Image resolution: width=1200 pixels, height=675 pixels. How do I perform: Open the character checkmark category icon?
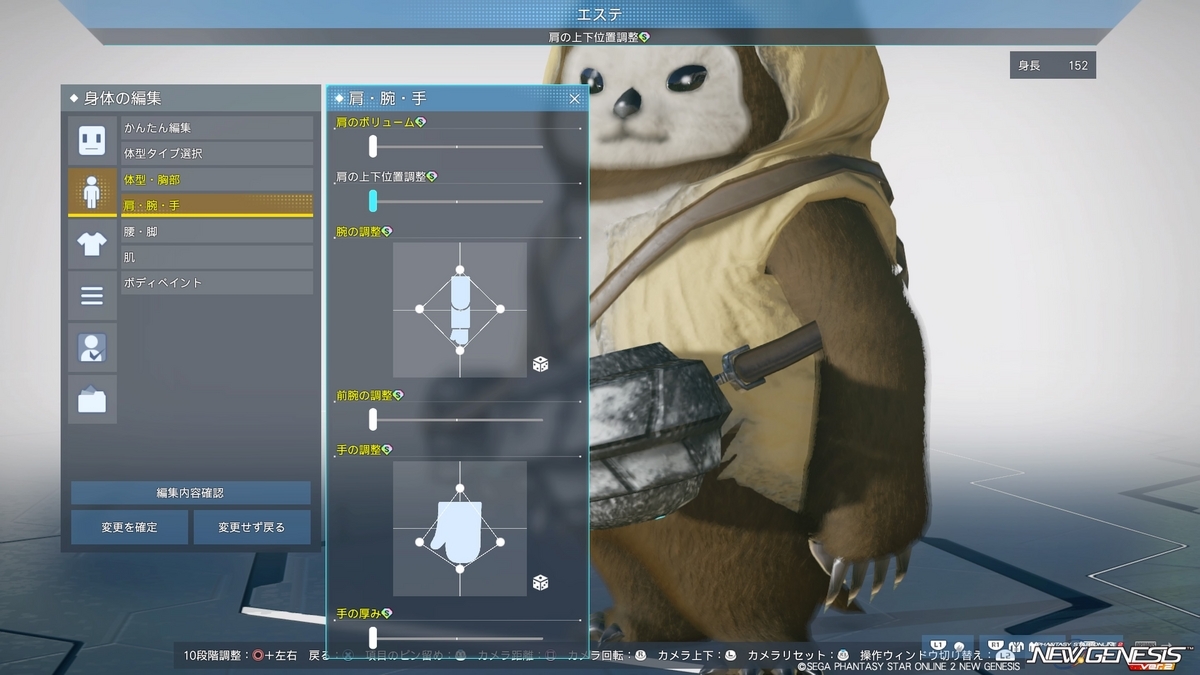pyautogui.click(x=92, y=347)
